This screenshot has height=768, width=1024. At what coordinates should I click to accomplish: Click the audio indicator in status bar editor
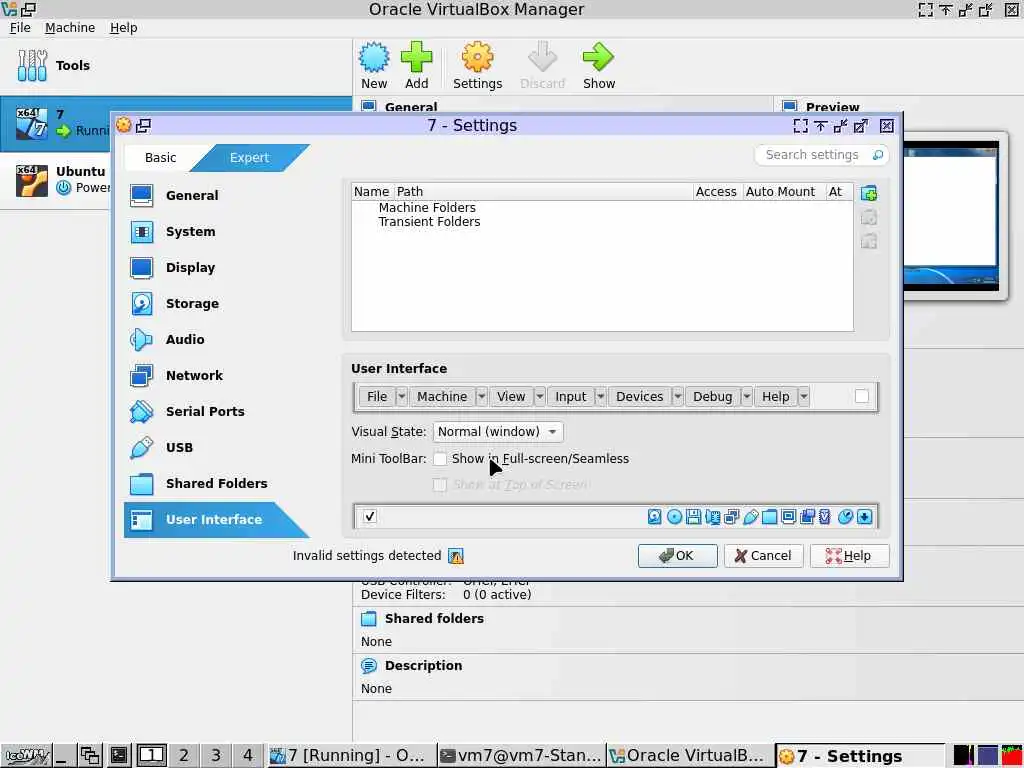(712, 517)
